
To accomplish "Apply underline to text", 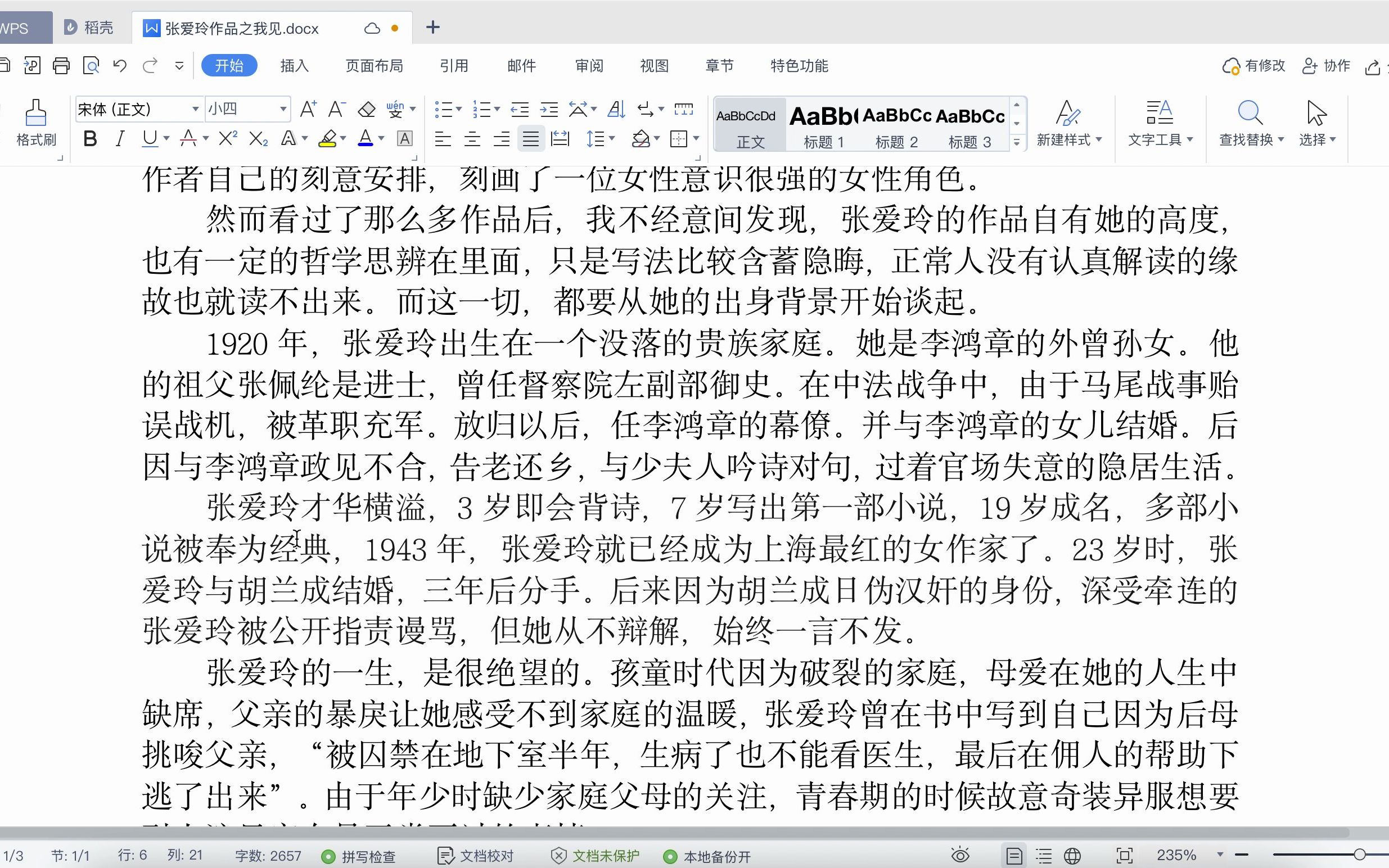I will (x=150, y=139).
